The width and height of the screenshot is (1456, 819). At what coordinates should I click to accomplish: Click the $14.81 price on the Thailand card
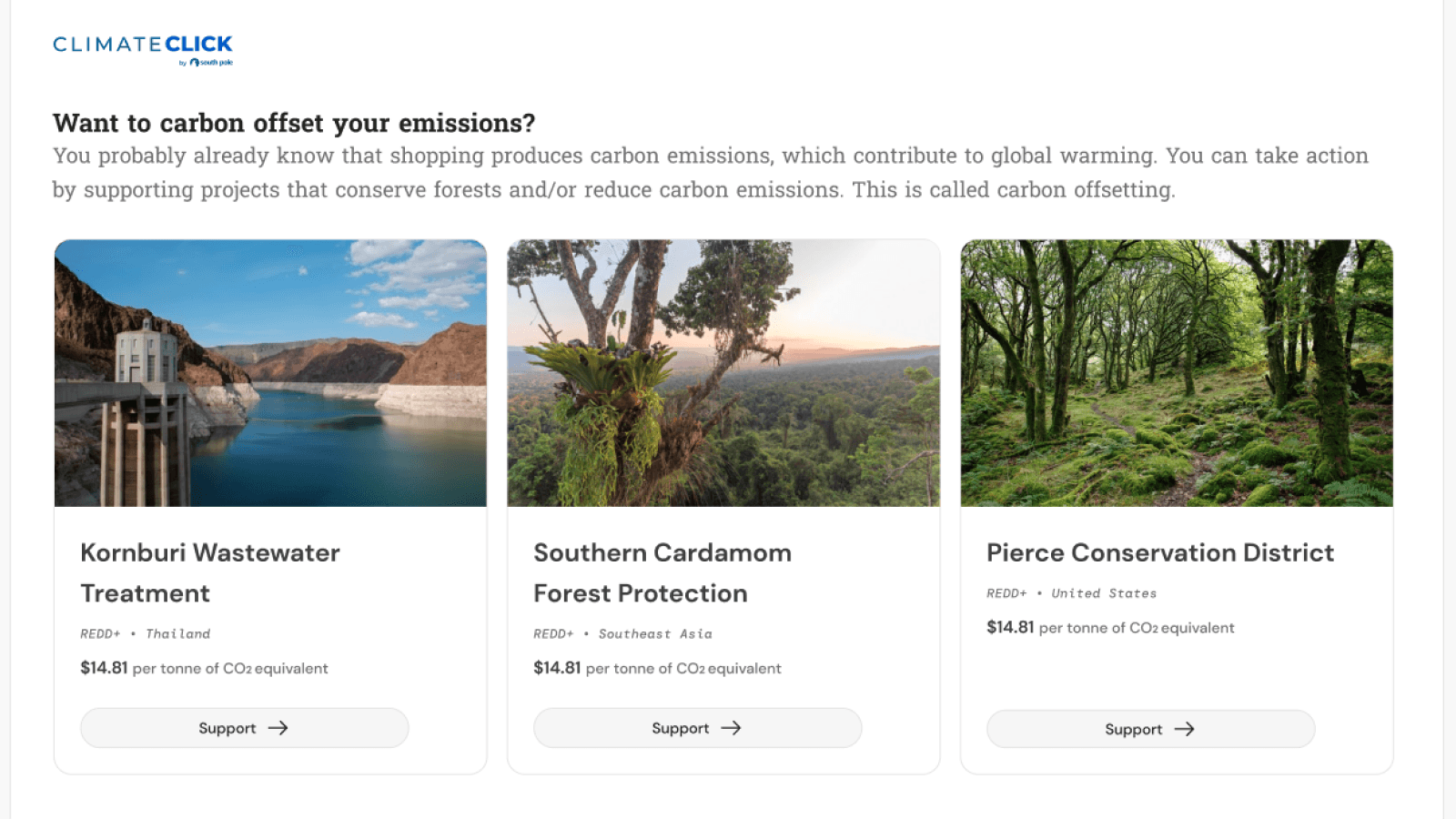tap(102, 668)
